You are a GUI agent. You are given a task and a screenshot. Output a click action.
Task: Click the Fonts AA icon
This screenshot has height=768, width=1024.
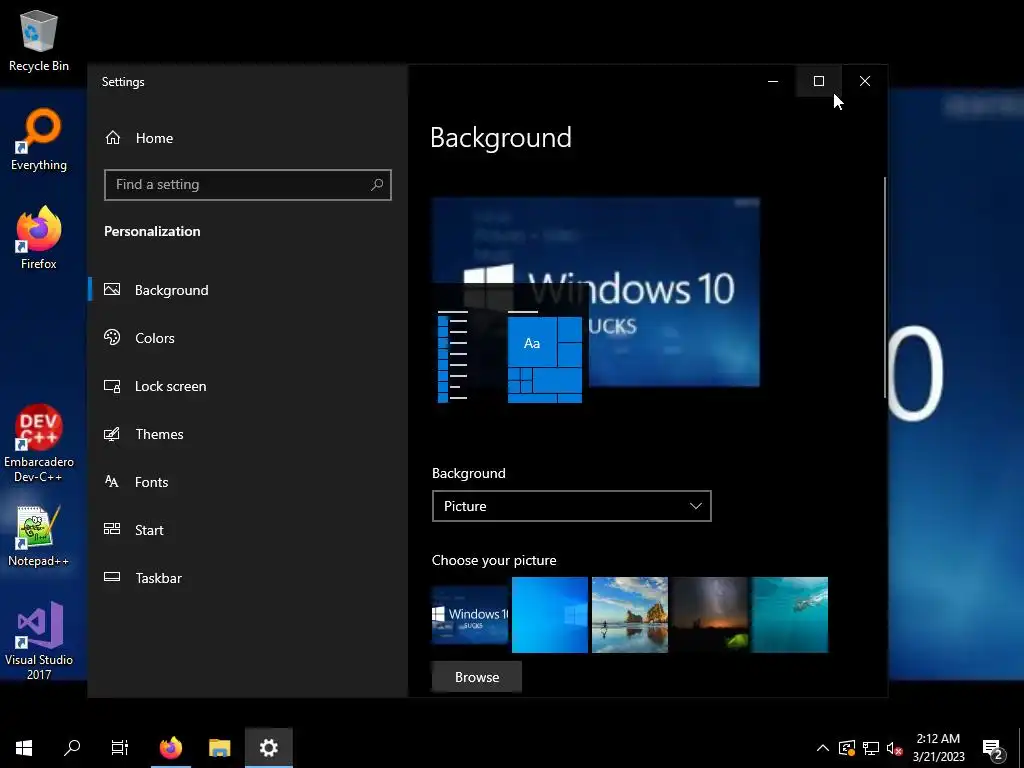point(112,482)
